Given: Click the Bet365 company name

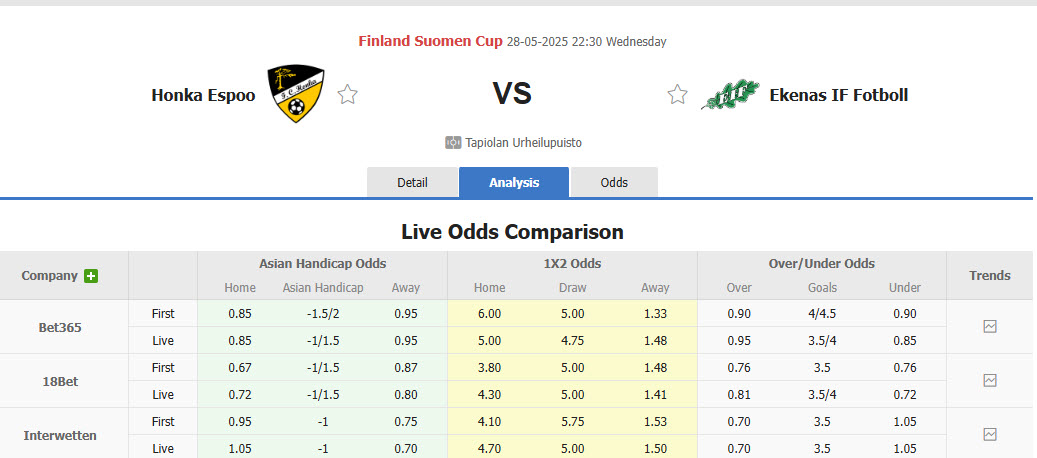Looking at the screenshot, I should (x=60, y=327).
